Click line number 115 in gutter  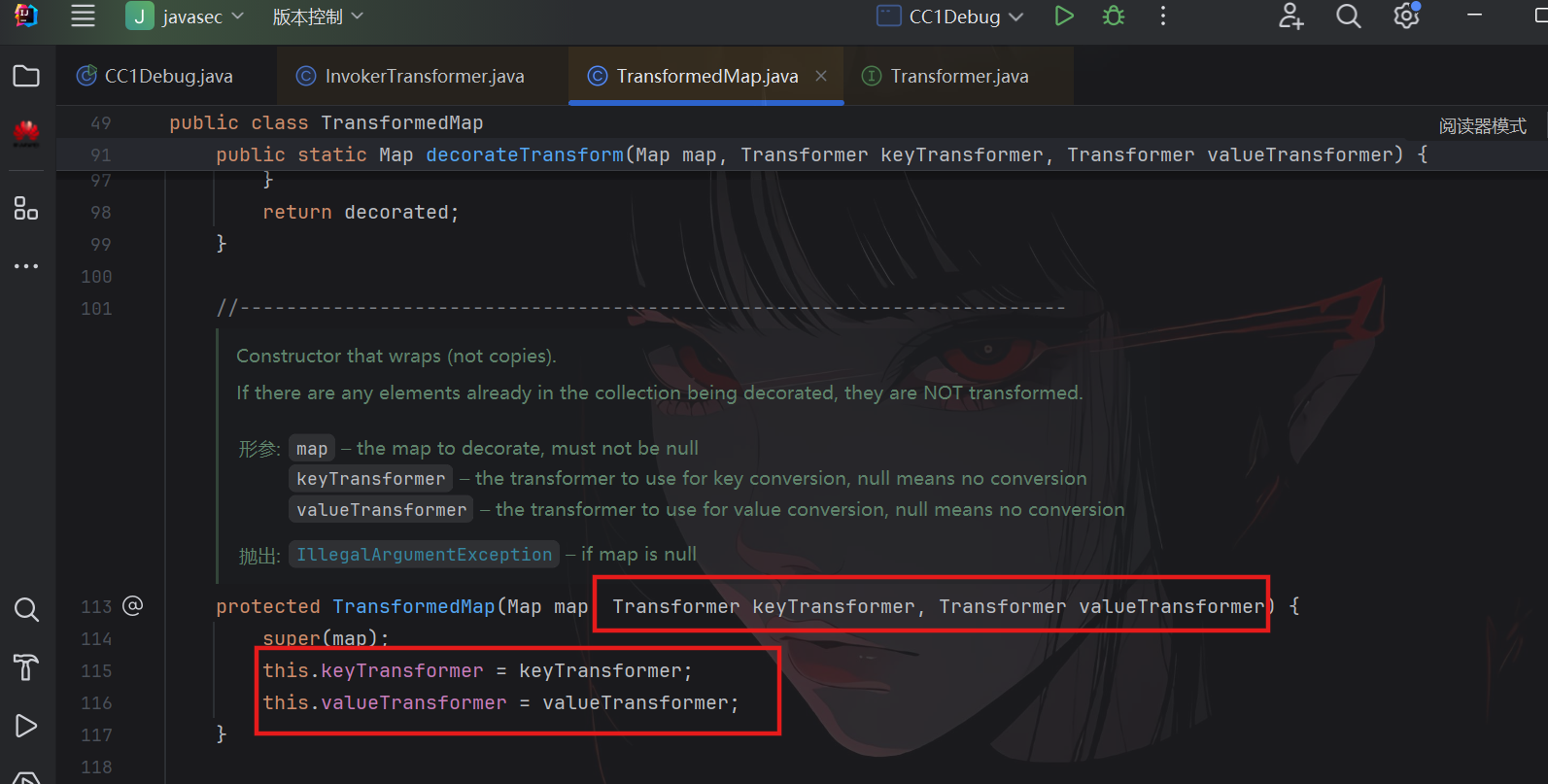[x=96, y=670]
